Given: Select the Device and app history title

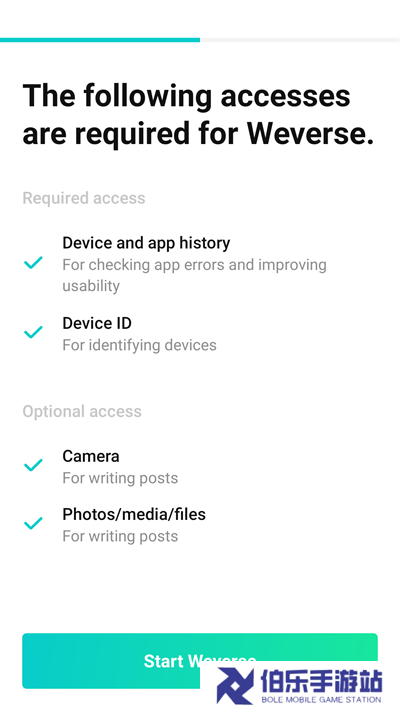Looking at the screenshot, I should (146, 243).
